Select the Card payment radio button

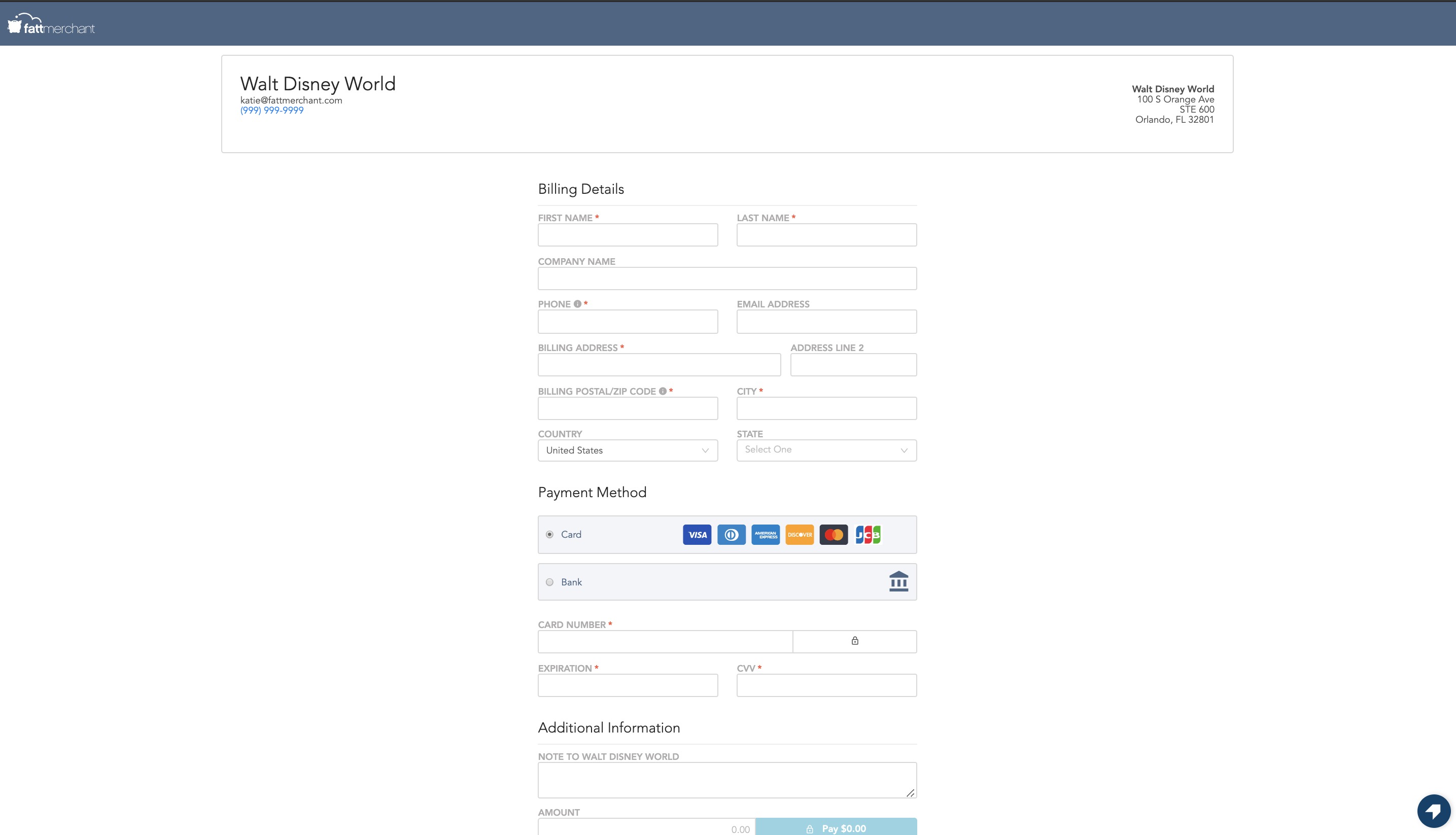549,535
